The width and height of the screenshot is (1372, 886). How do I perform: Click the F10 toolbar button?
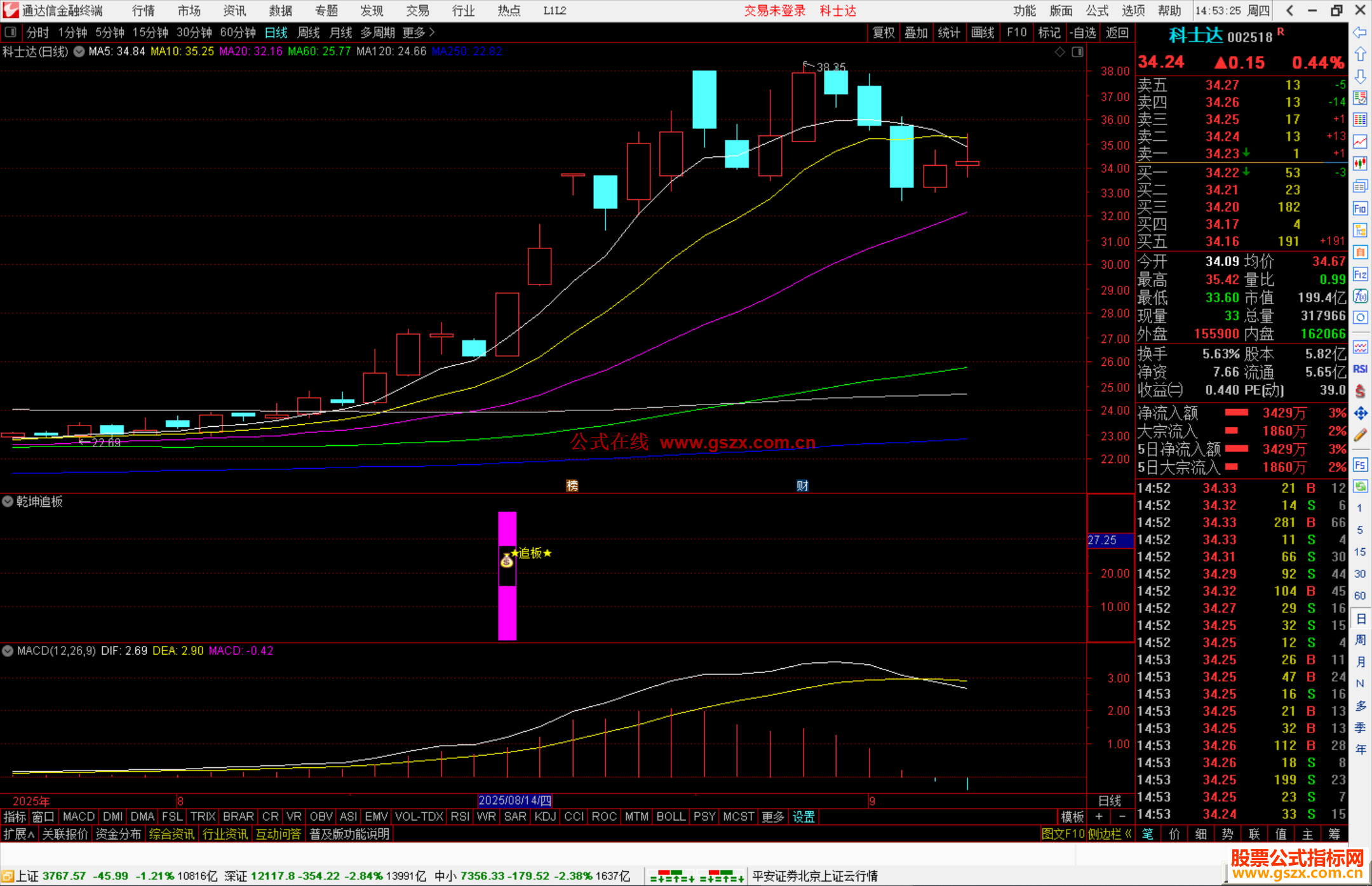(x=1017, y=32)
